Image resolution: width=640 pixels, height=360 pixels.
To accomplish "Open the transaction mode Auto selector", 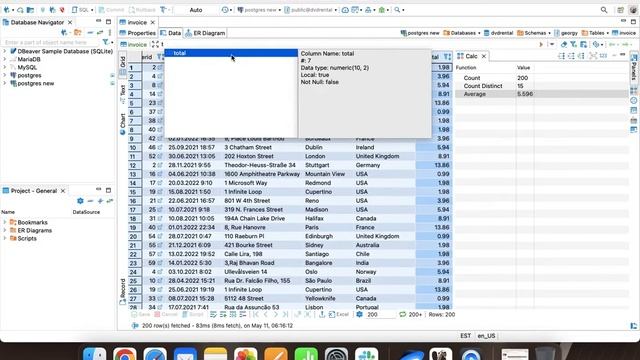I will (x=196, y=10).
